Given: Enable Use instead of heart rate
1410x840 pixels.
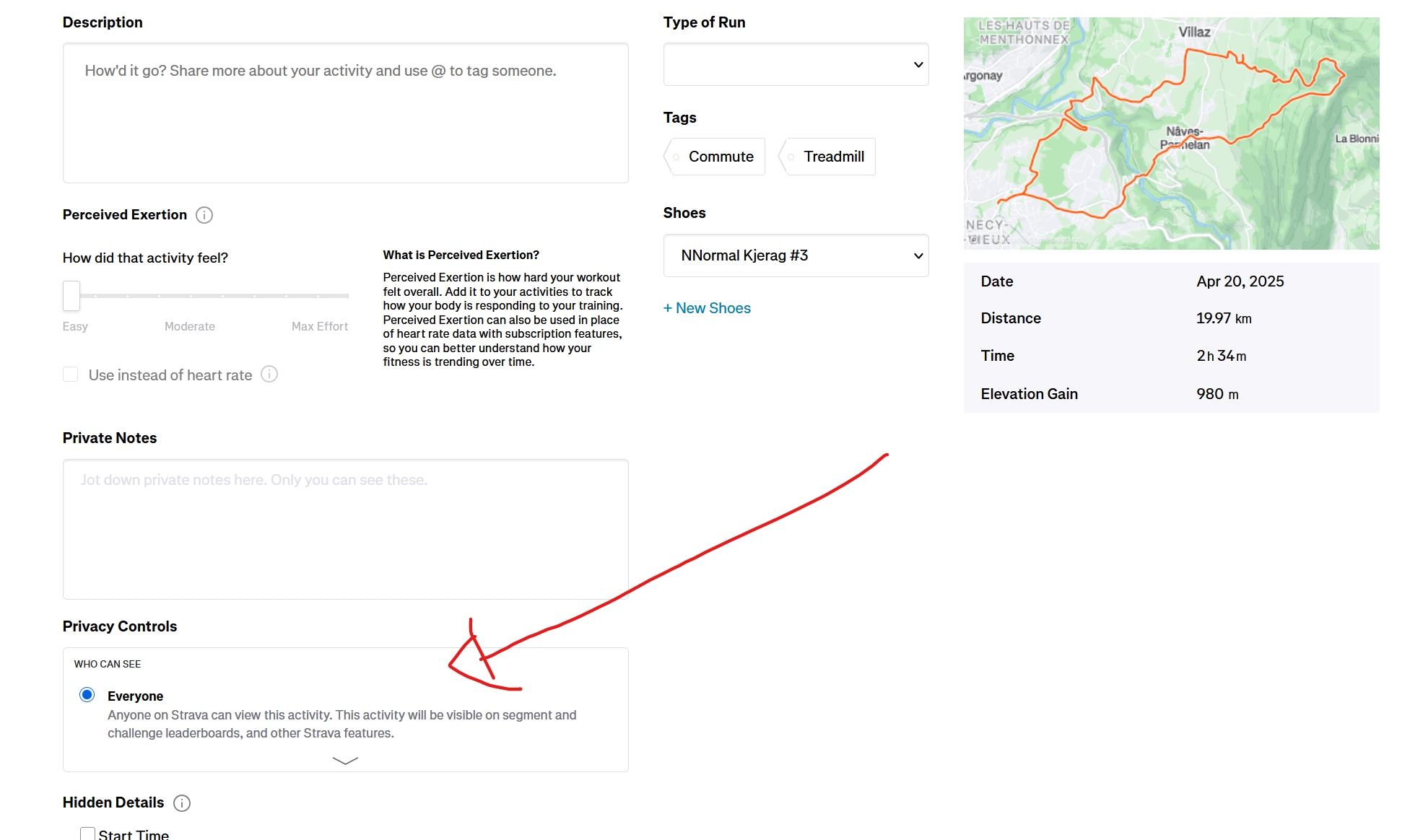Looking at the screenshot, I should 71,375.
